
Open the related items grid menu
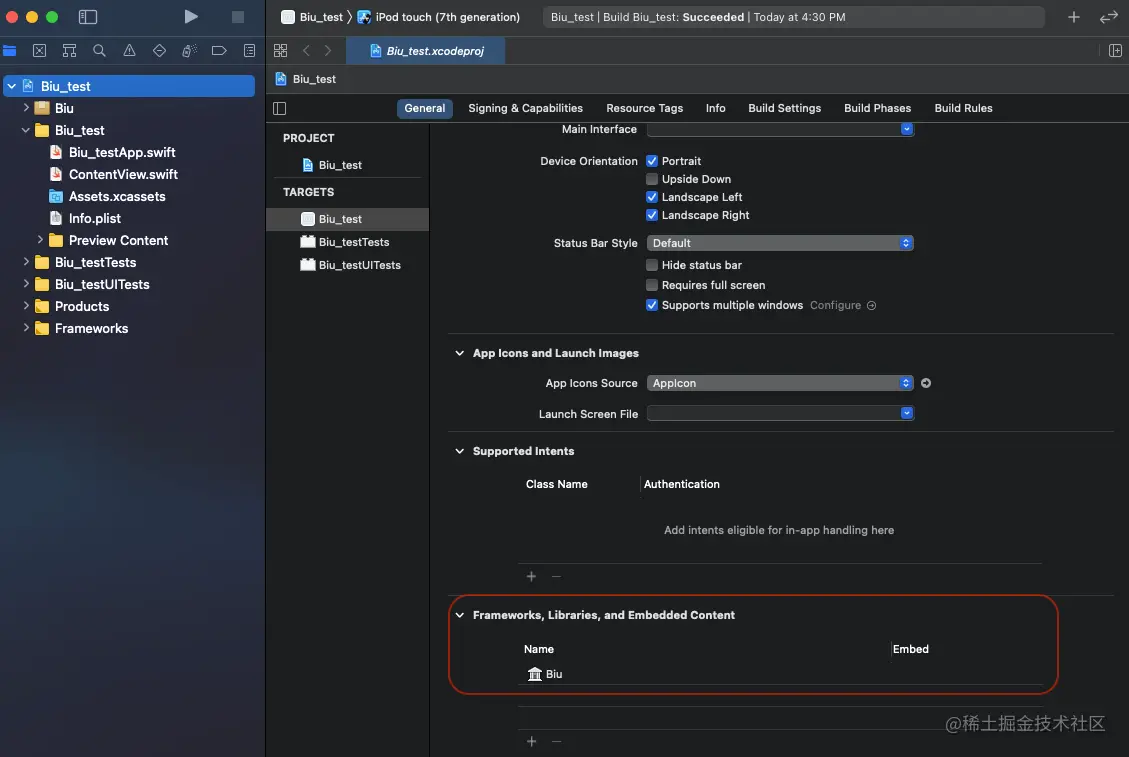point(281,50)
